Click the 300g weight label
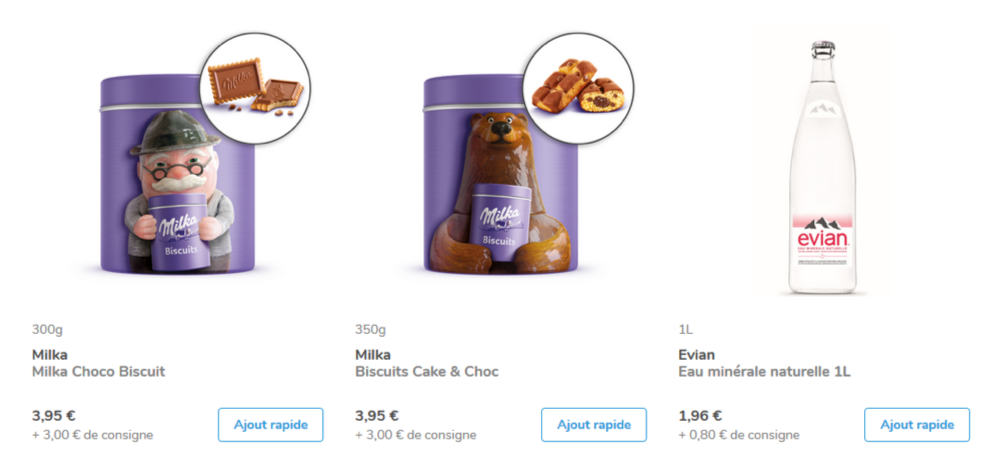The height and width of the screenshot is (466, 1004). 47,330
